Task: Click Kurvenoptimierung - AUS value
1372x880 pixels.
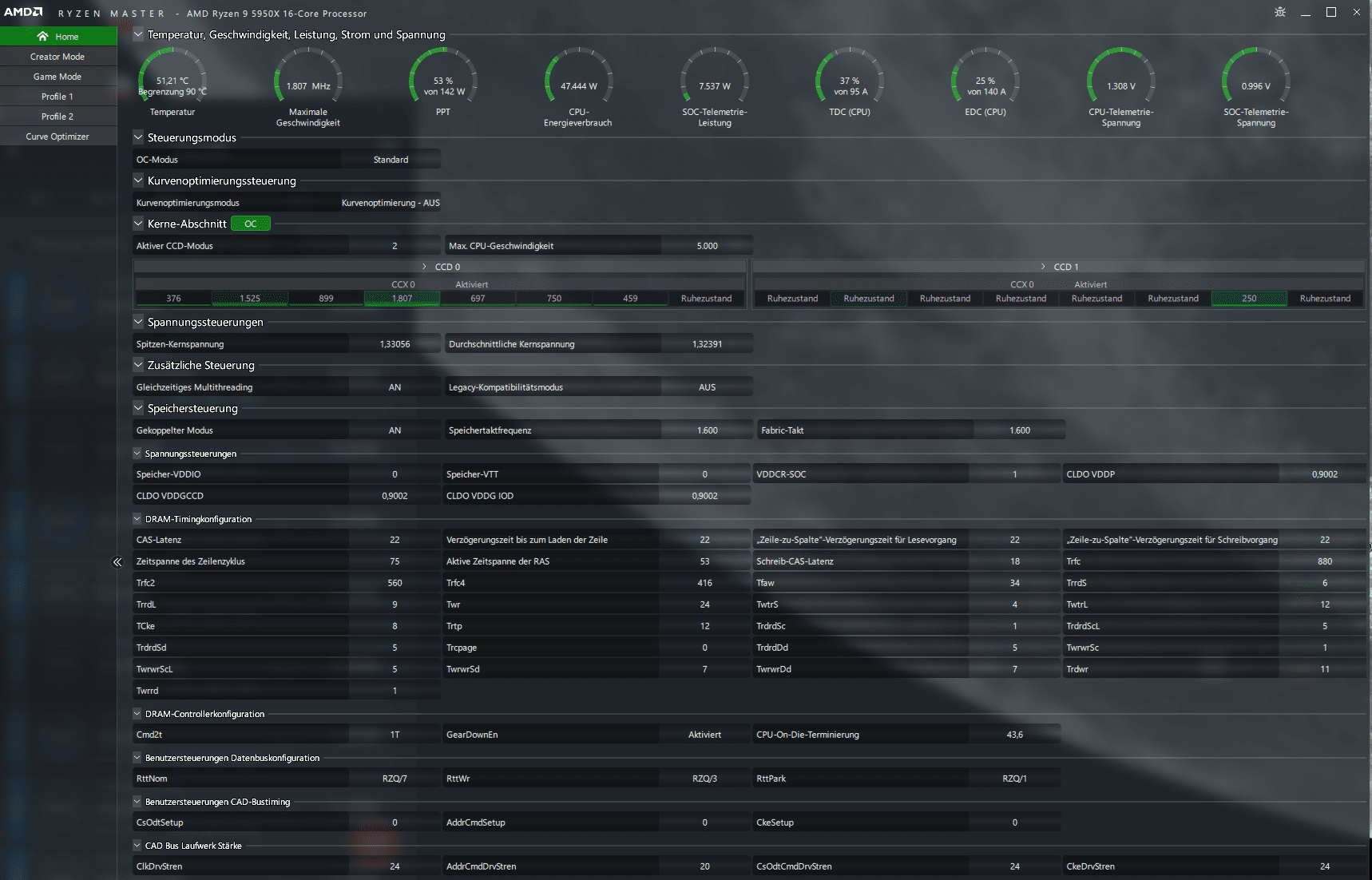Action: (391, 203)
